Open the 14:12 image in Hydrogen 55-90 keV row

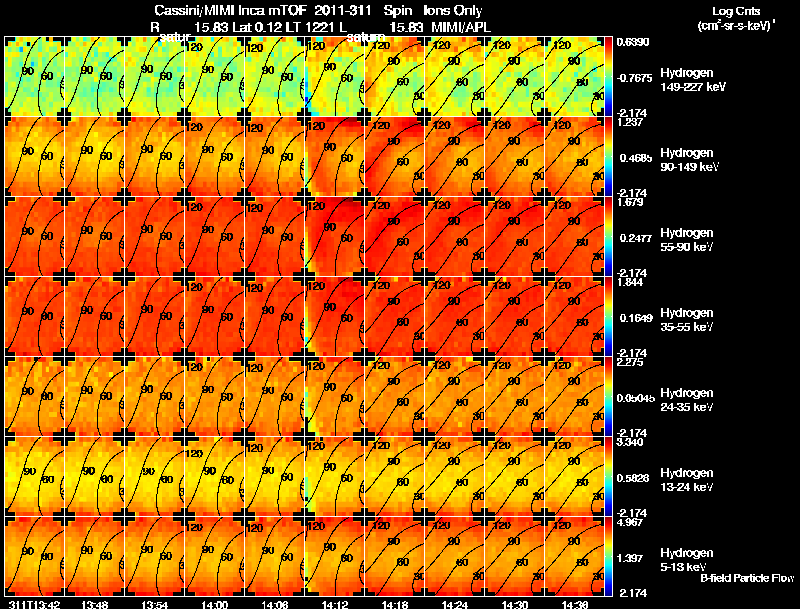pos(335,236)
